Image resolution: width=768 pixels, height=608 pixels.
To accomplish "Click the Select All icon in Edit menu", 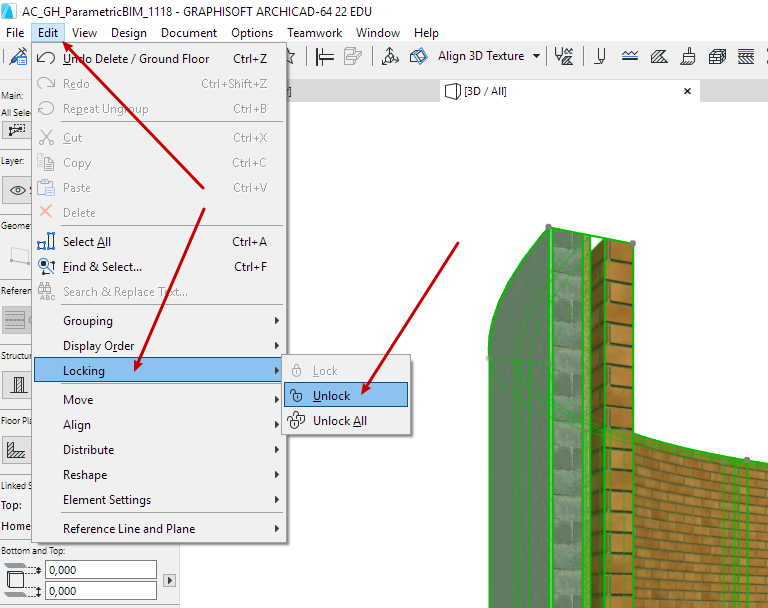I will pos(46,242).
